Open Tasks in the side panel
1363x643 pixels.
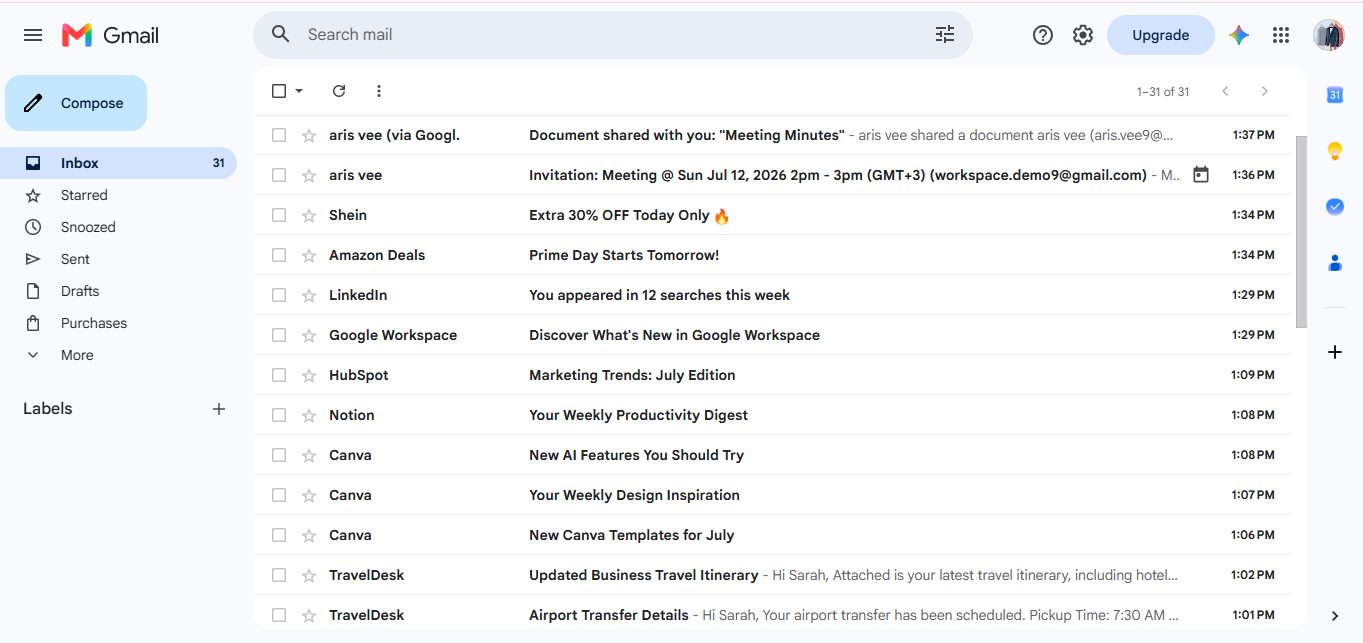point(1334,206)
